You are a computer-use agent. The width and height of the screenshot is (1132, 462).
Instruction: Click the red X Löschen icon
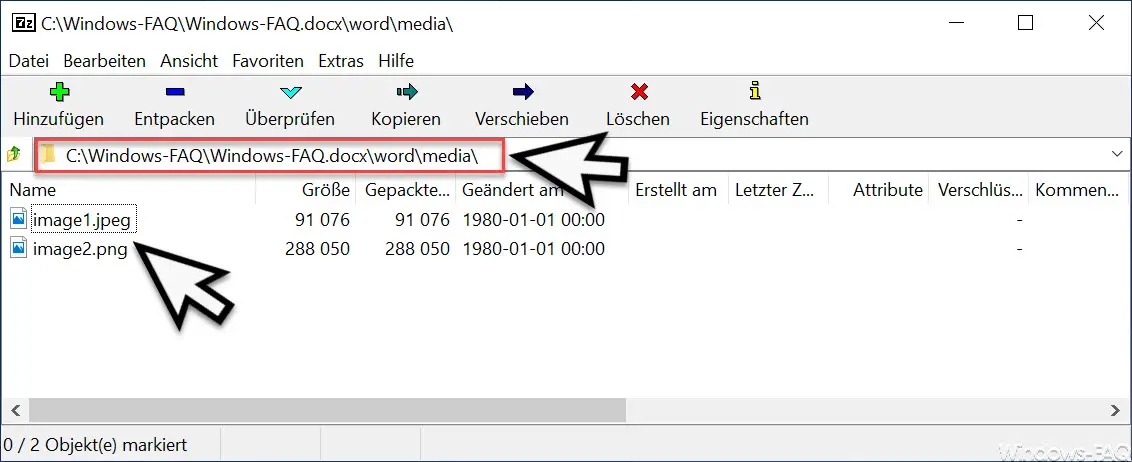click(x=639, y=92)
